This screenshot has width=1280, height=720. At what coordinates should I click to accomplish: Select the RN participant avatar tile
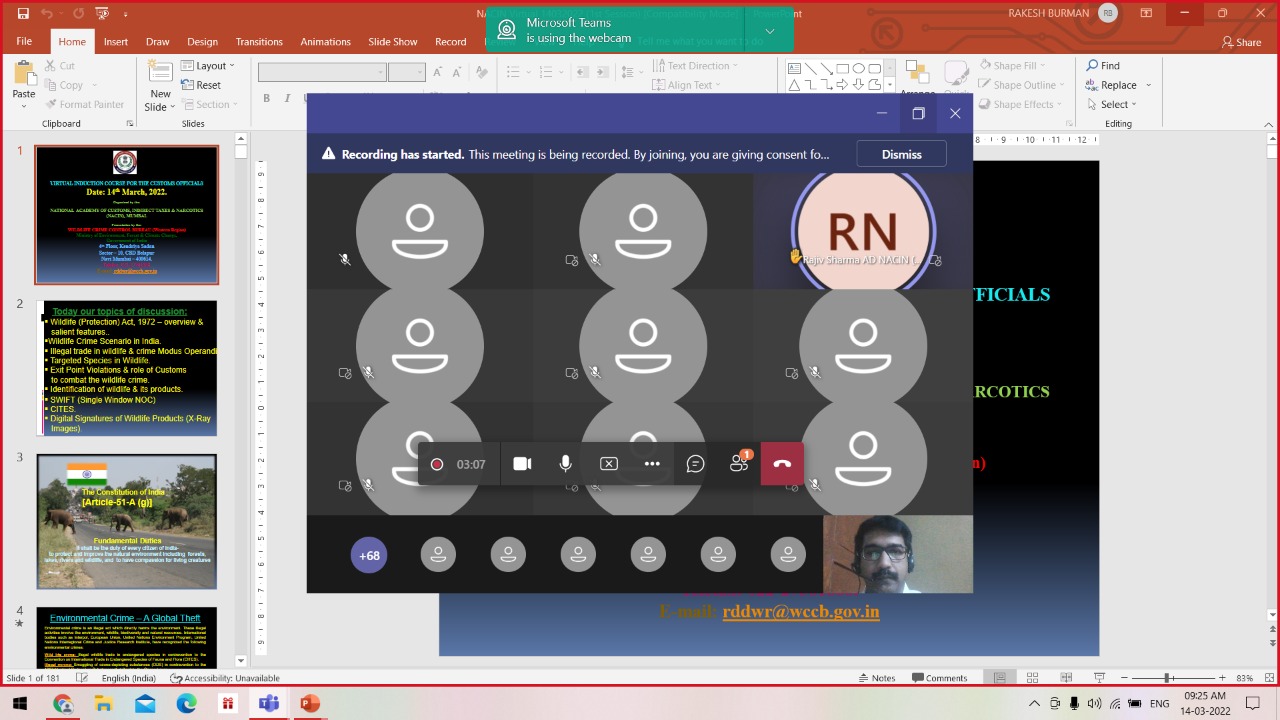coord(863,231)
